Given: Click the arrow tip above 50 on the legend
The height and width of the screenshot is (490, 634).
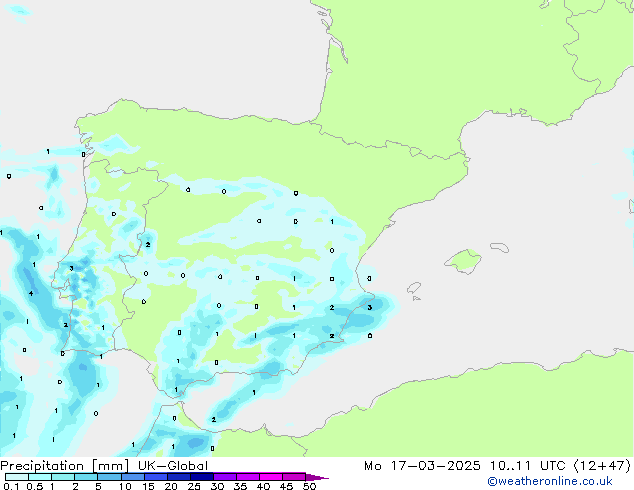Looking at the screenshot, I should [317, 477].
